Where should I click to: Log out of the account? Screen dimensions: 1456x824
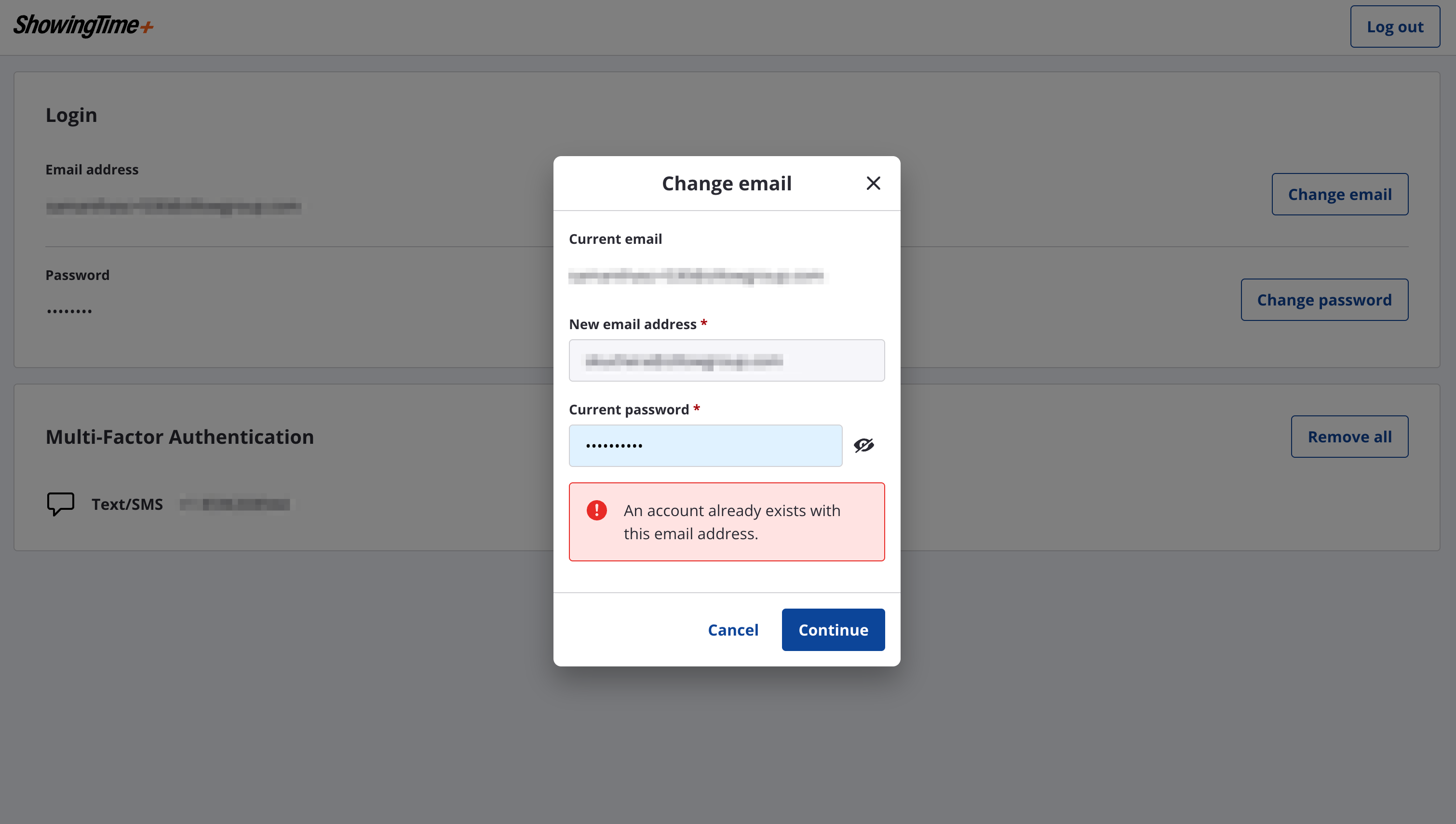[1395, 27]
